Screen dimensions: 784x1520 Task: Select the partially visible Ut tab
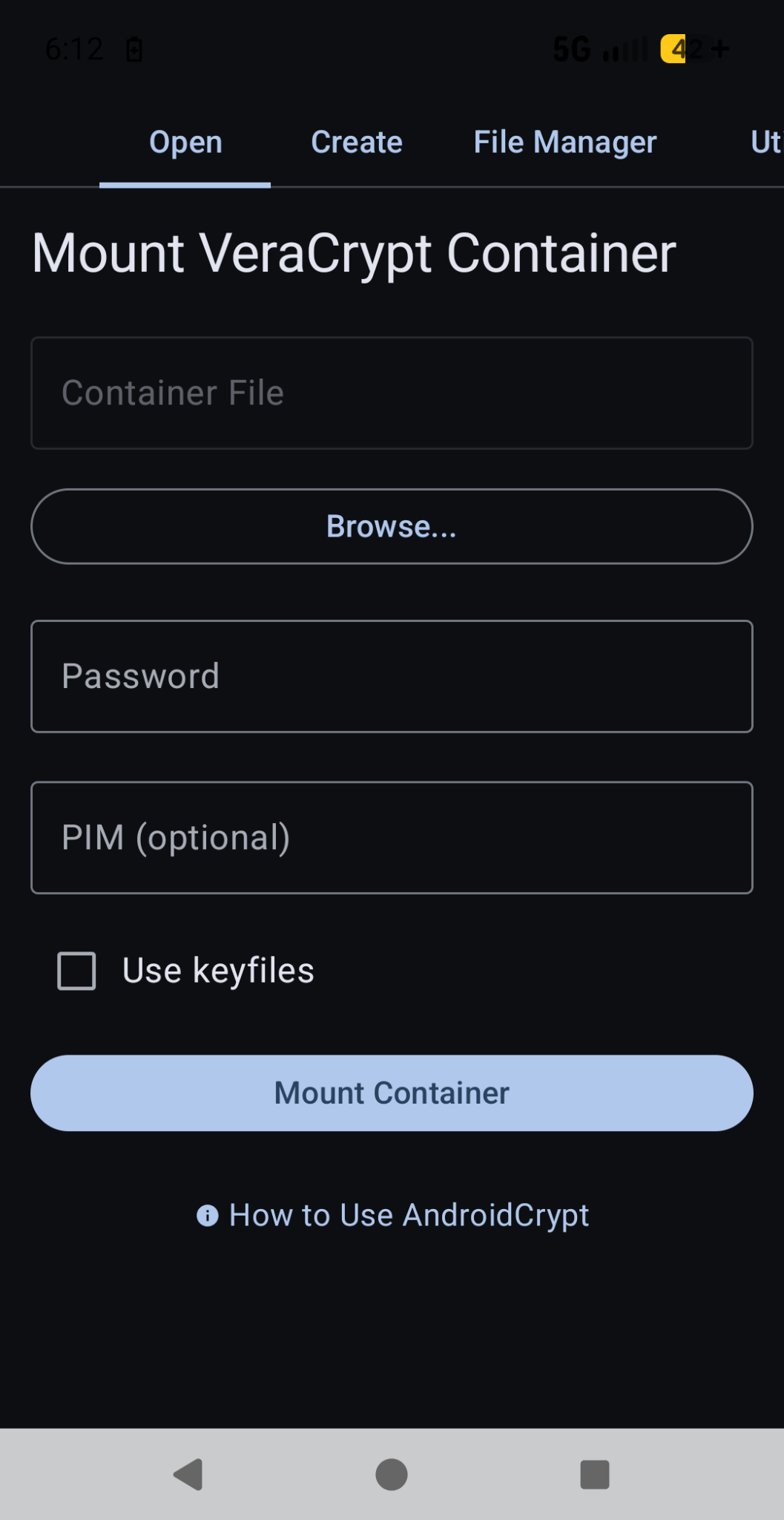point(765,142)
